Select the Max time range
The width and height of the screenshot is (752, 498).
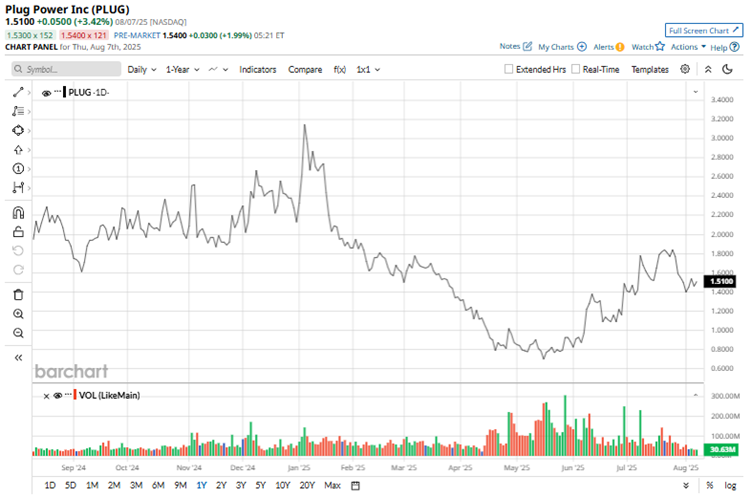(x=332, y=486)
